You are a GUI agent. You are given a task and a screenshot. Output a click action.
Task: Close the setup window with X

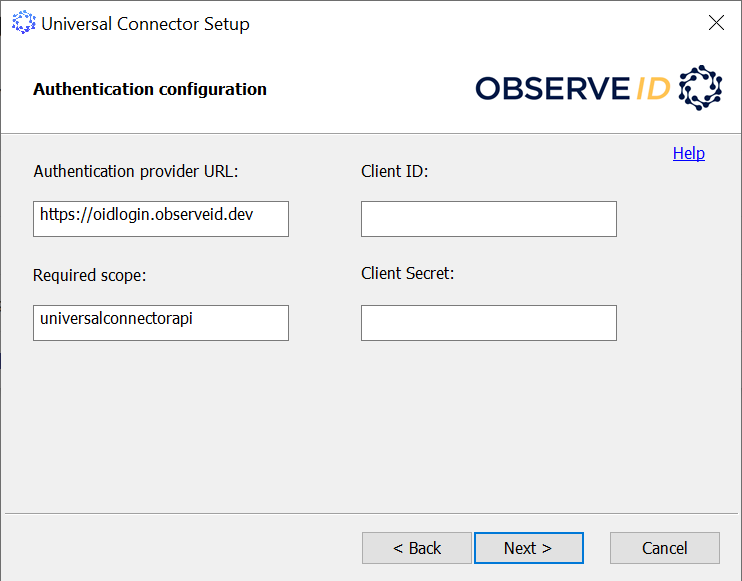716,23
